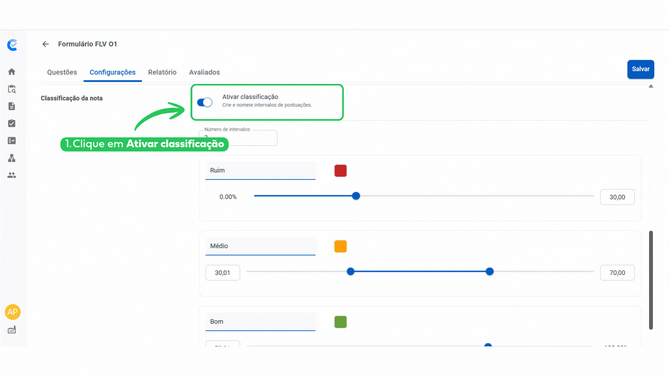
Task: Open the document sidebar icon
Action: (x=12, y=106)
